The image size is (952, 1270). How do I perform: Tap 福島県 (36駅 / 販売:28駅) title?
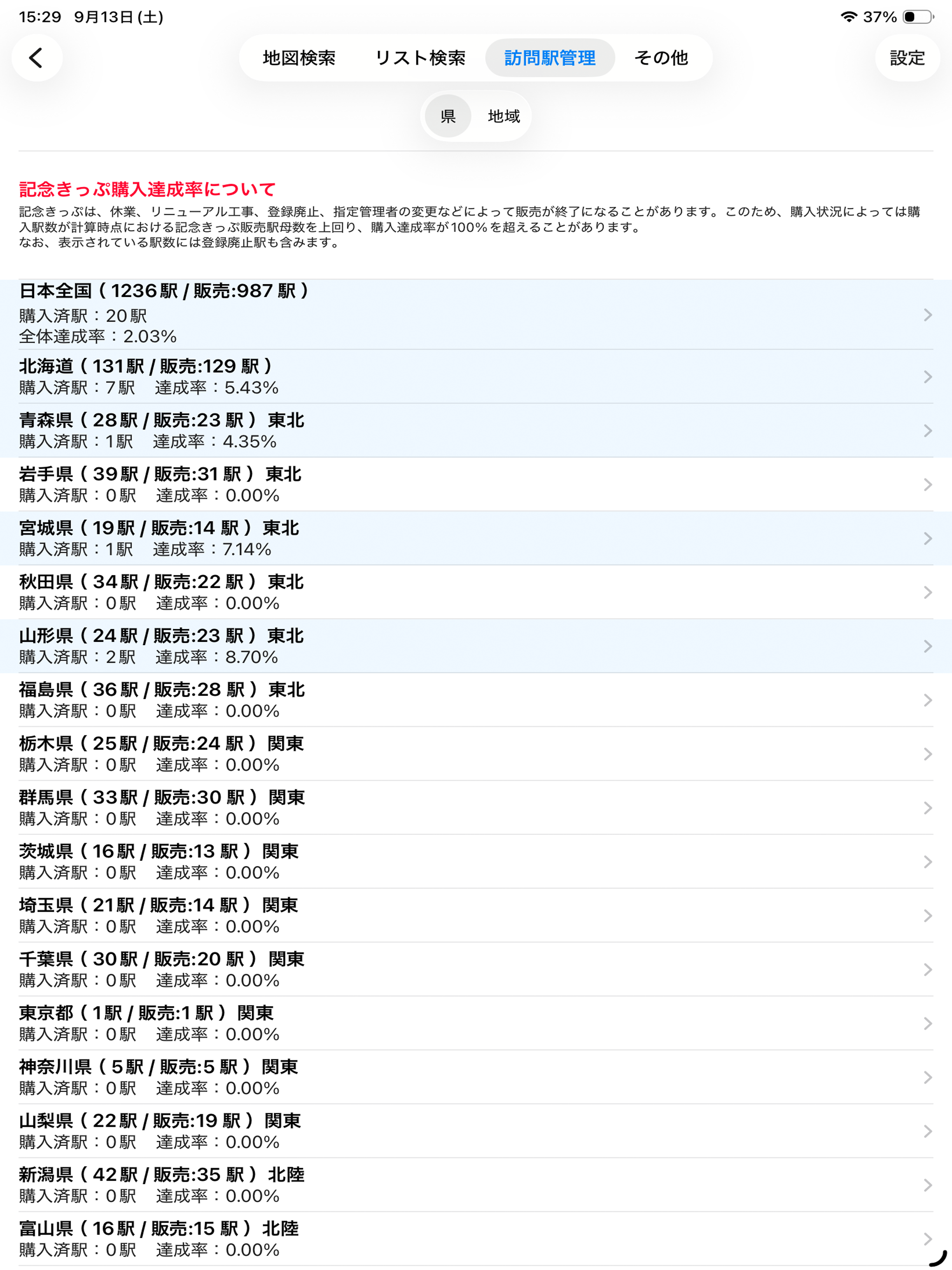[162, 690]
